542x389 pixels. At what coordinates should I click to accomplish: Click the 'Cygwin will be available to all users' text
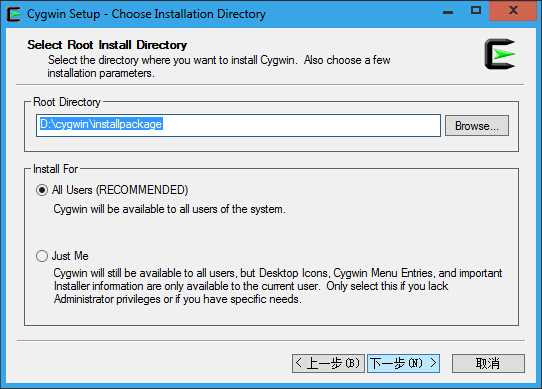coord(169,209)
